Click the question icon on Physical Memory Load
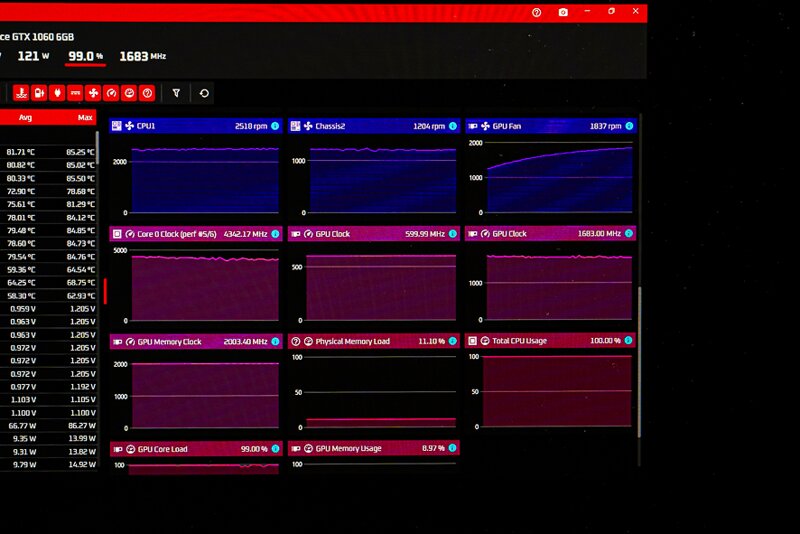Viewport: 800px width, 534px height. (295, 341)
